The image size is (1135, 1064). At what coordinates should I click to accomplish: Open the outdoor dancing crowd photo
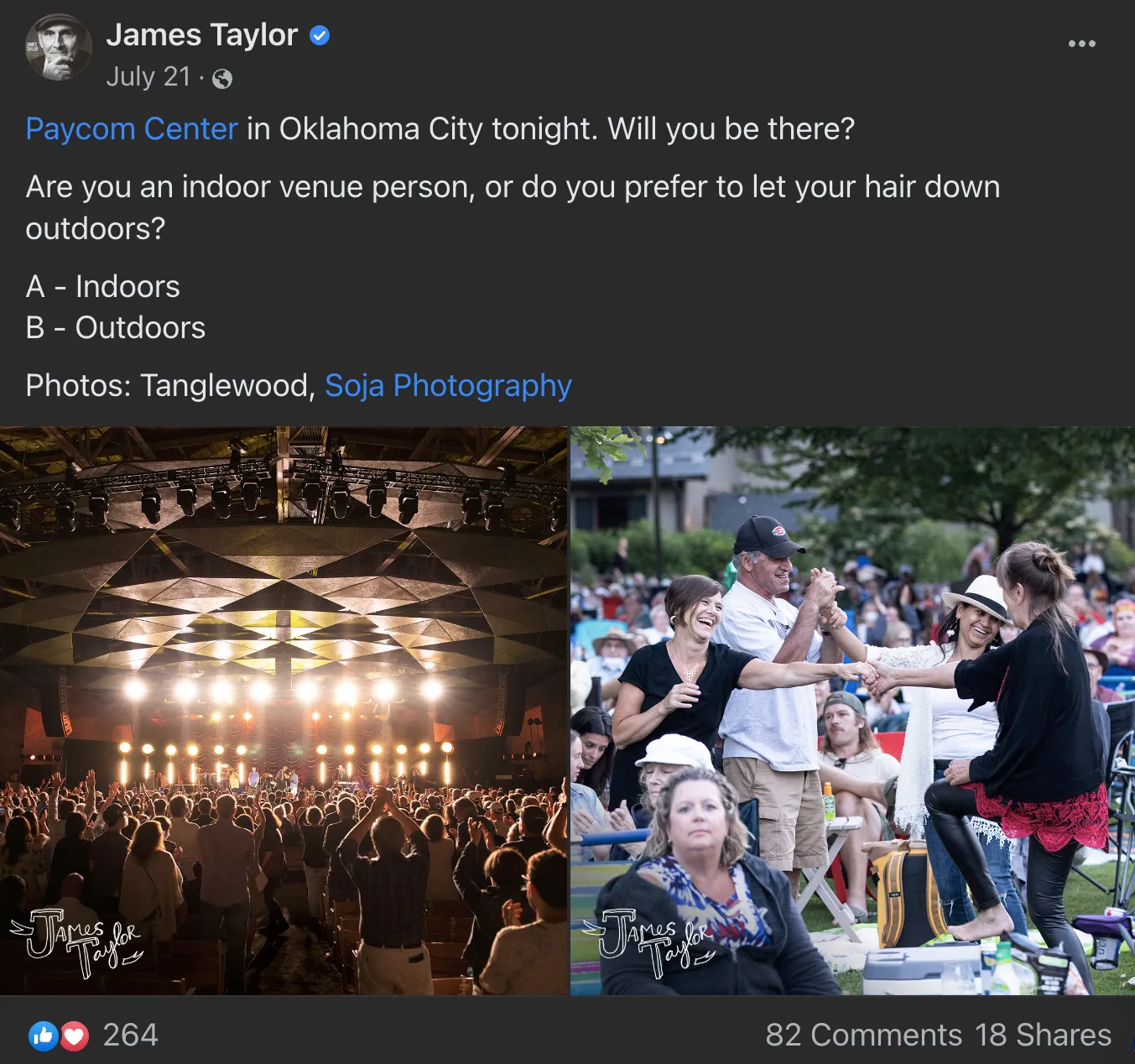point(852,711)
